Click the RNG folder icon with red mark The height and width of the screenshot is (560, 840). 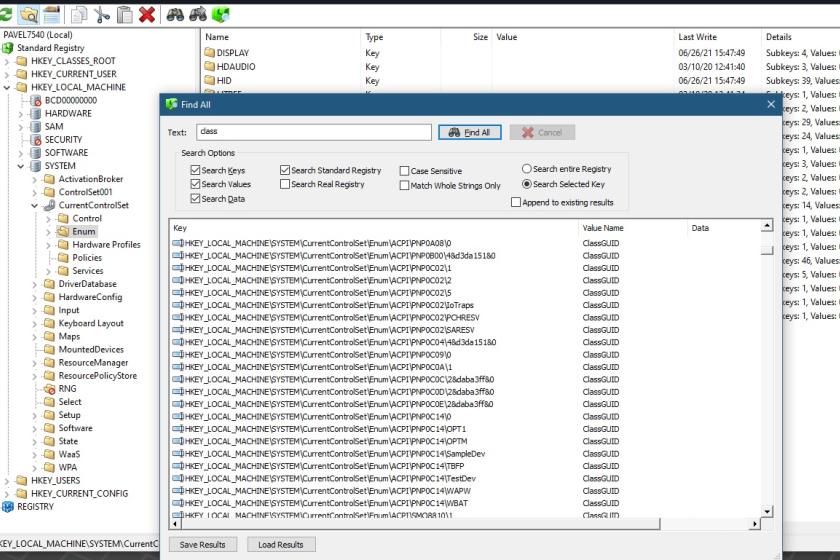click(x=49, y=389)
